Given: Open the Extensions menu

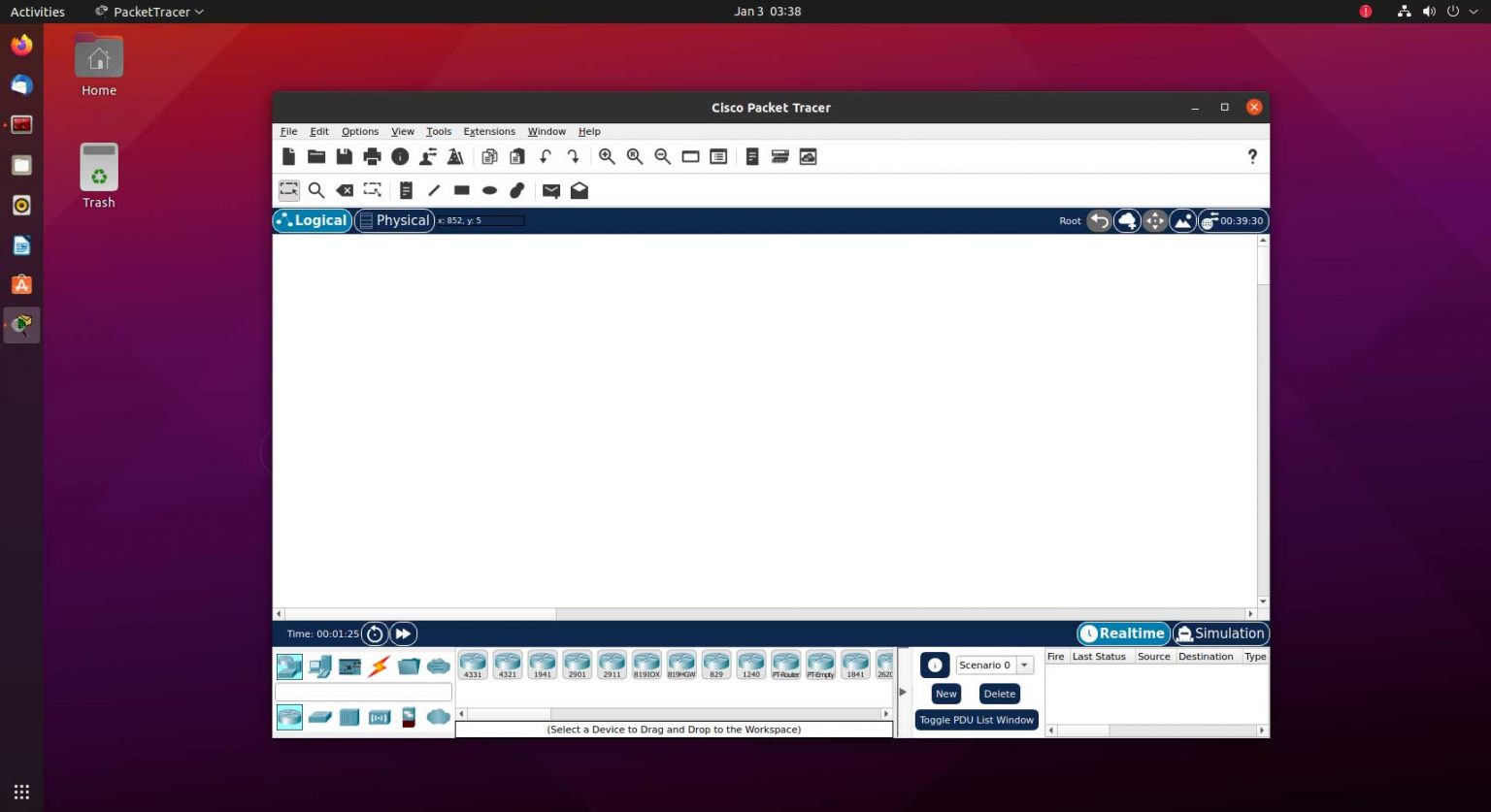Looking at the screenshot, I should coord(489,131).
